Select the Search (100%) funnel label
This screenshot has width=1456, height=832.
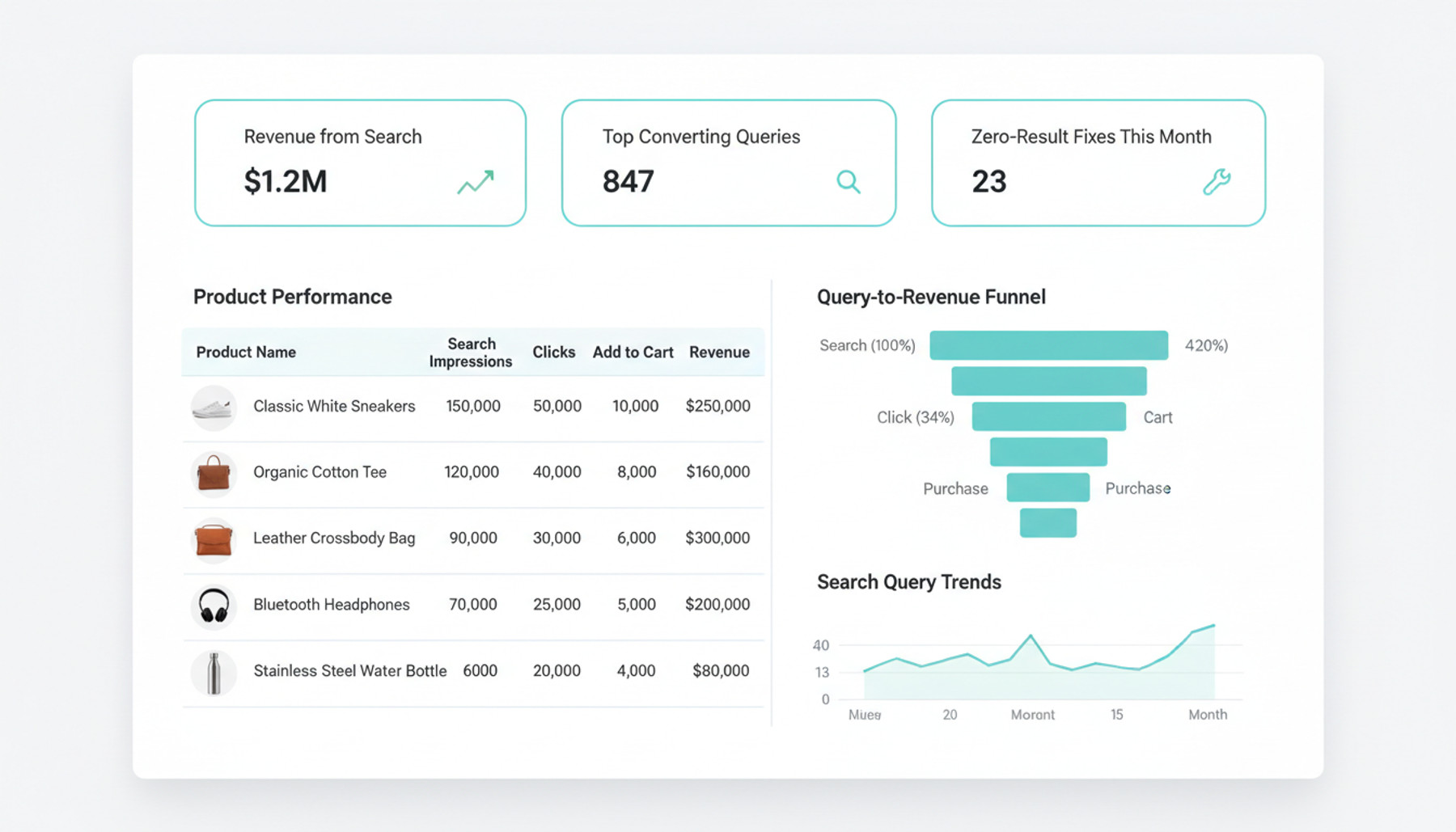point(867,345)
